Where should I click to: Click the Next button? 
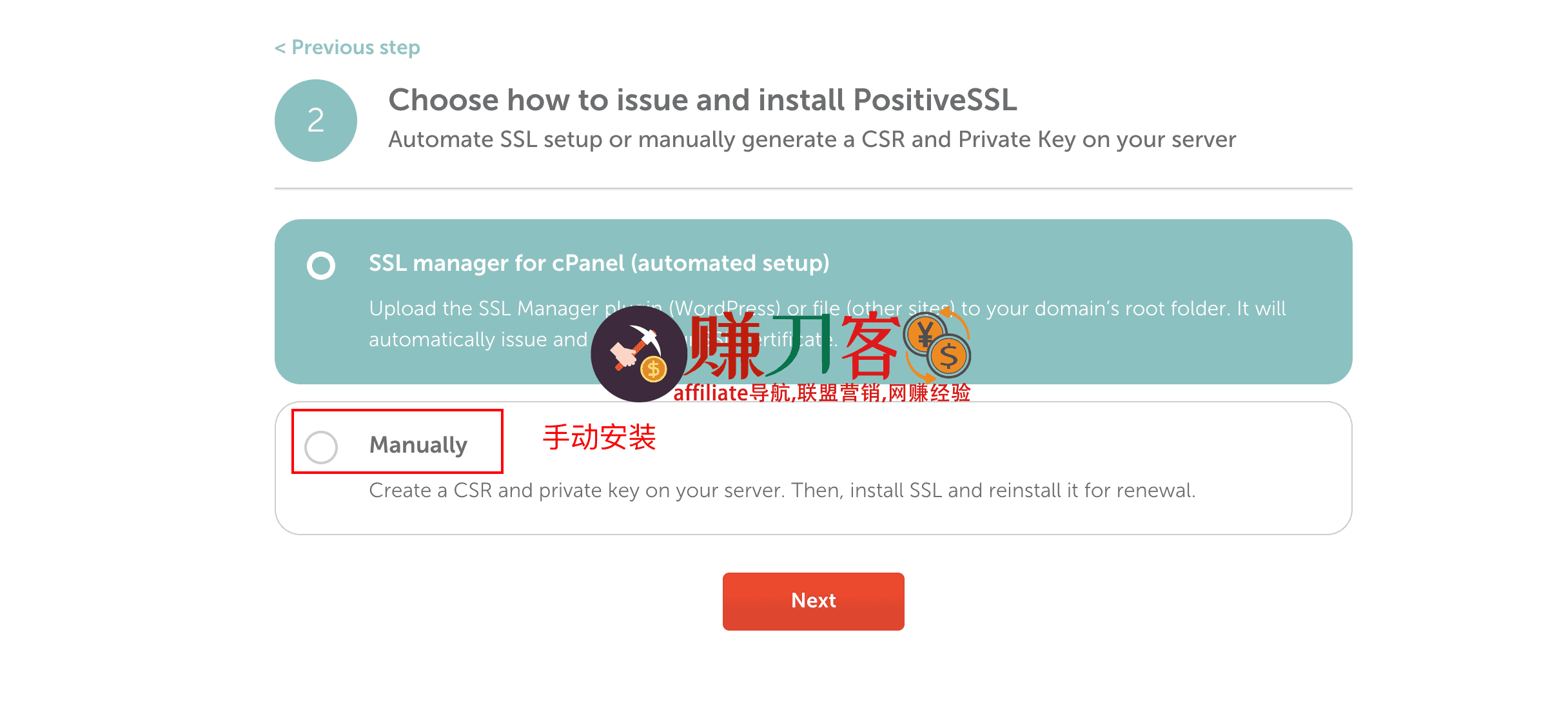[x=813, y=600]
